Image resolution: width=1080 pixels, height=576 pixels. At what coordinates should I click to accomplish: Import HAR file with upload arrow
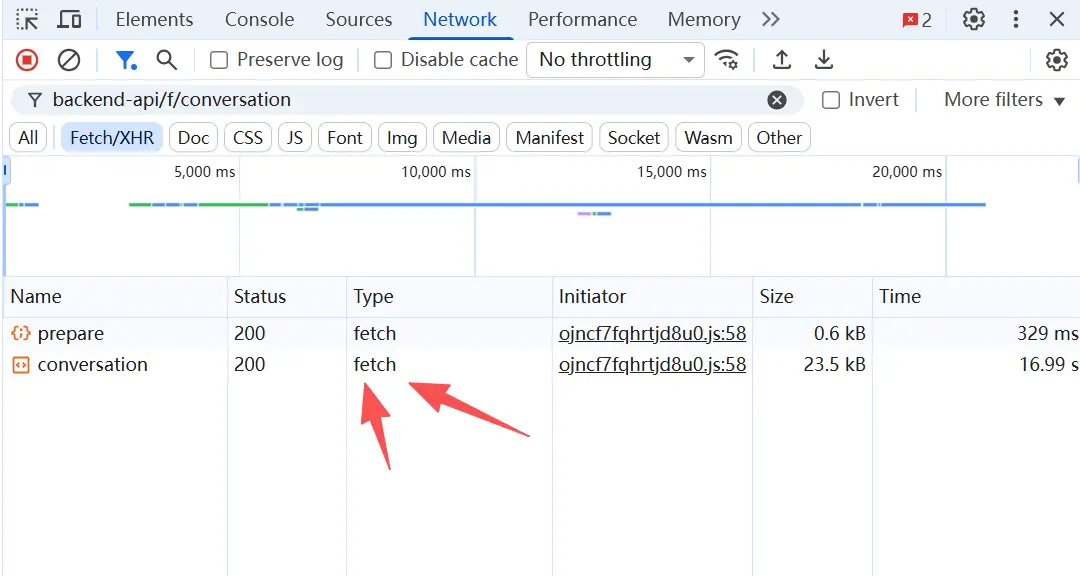(782, 60)
